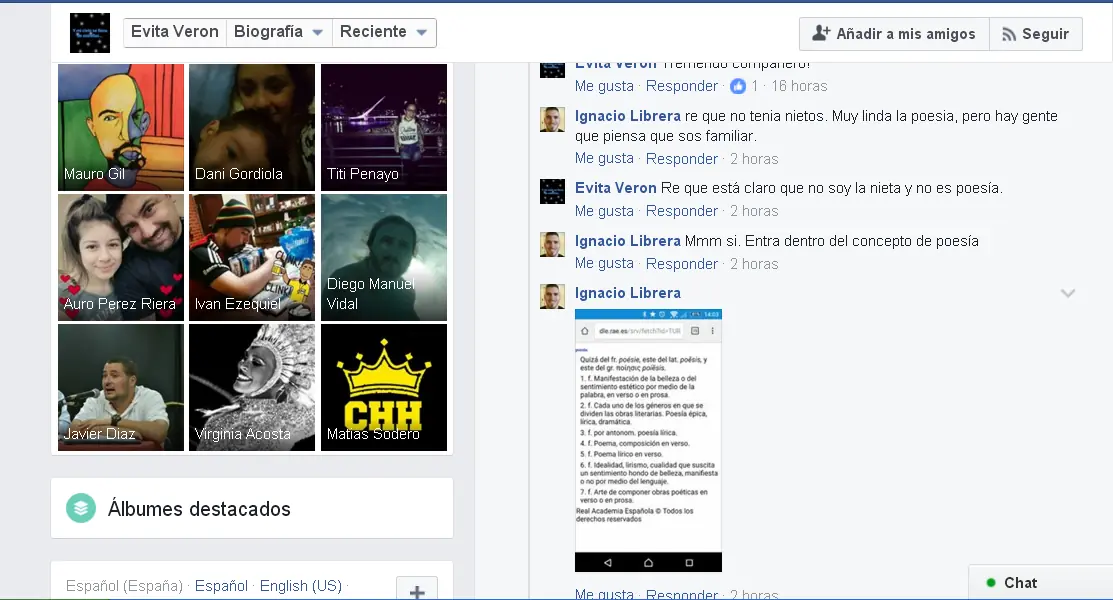This screenshot has height=600, width=1113.
Task: Click Me gusta under Evita's nieta comment
Action: (x=604, y=211)
